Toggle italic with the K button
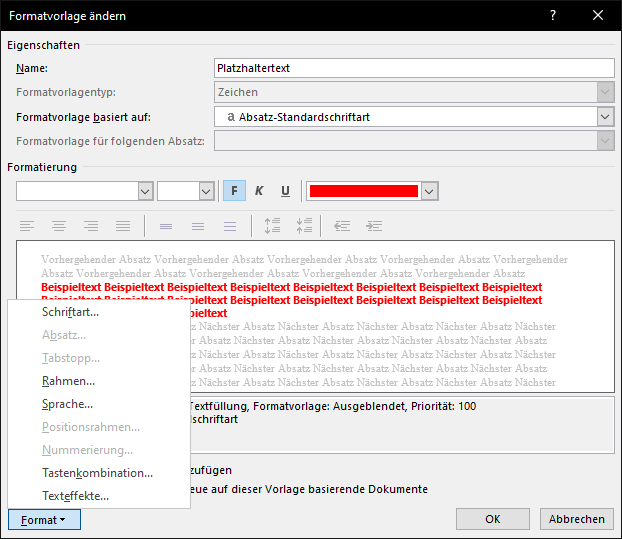The height and width of the screenshot is (539, 622). point(259,191)
